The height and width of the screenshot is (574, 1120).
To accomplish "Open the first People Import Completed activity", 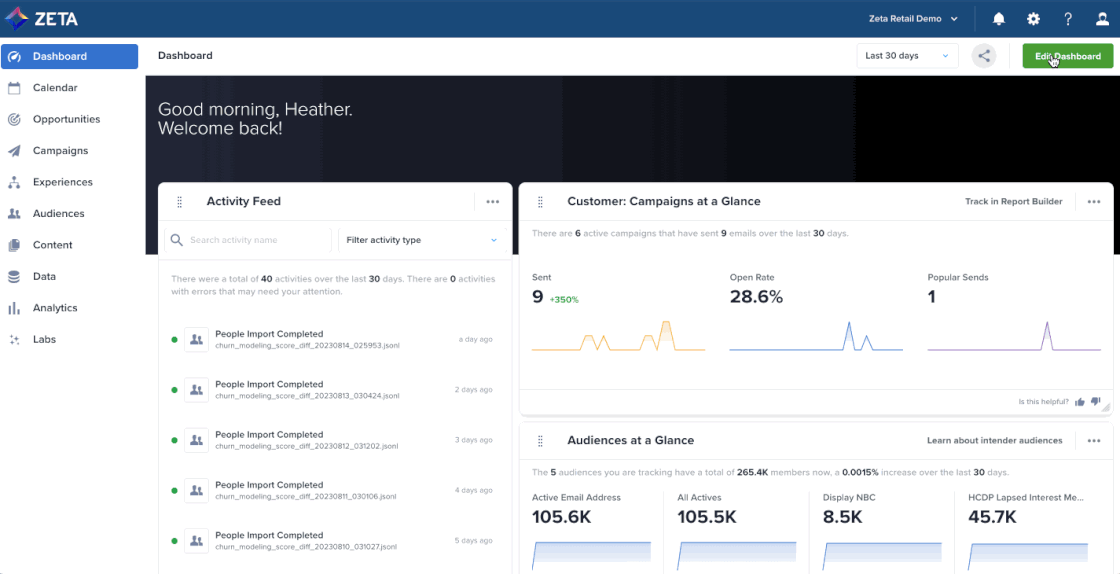I will [x=269, y=334].
